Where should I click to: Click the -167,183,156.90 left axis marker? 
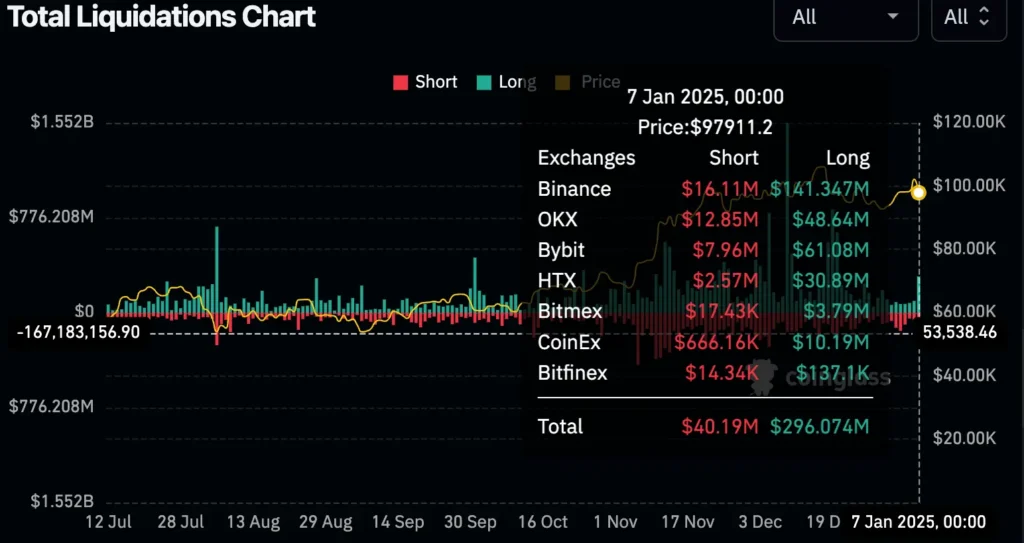tap(78, 333)
